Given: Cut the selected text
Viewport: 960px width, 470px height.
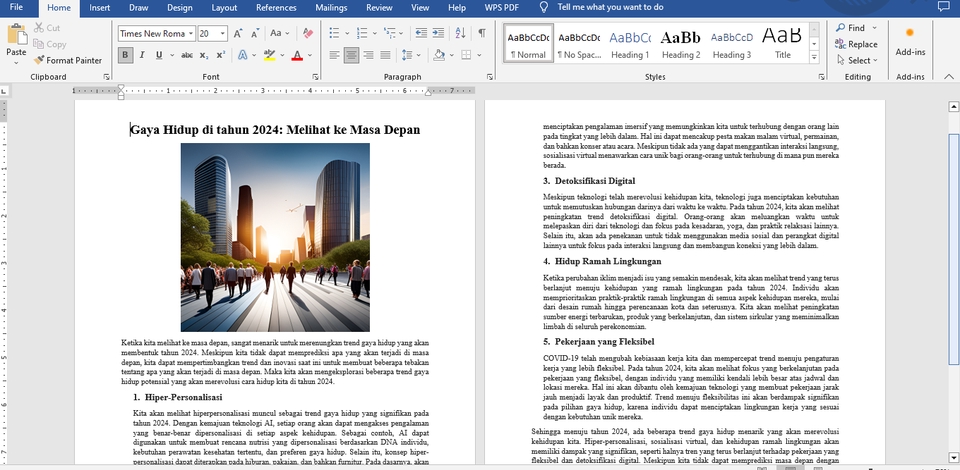Looking at the screenshot, I should tap(47, 28).
